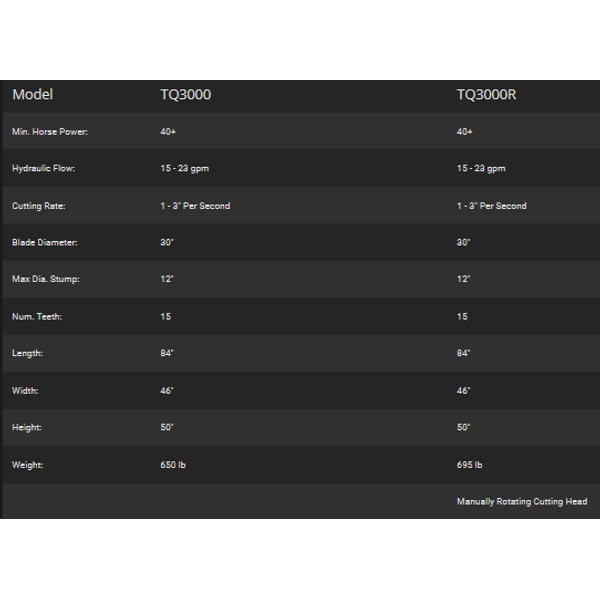Screen dimensions: 600x600
Task: Select the TQ3000 84" length value
Action: coord(167,353)
